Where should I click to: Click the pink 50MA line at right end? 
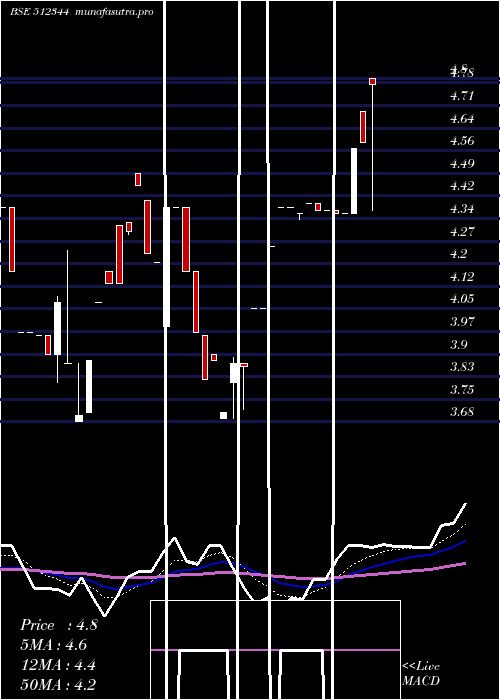pos(462,564)
